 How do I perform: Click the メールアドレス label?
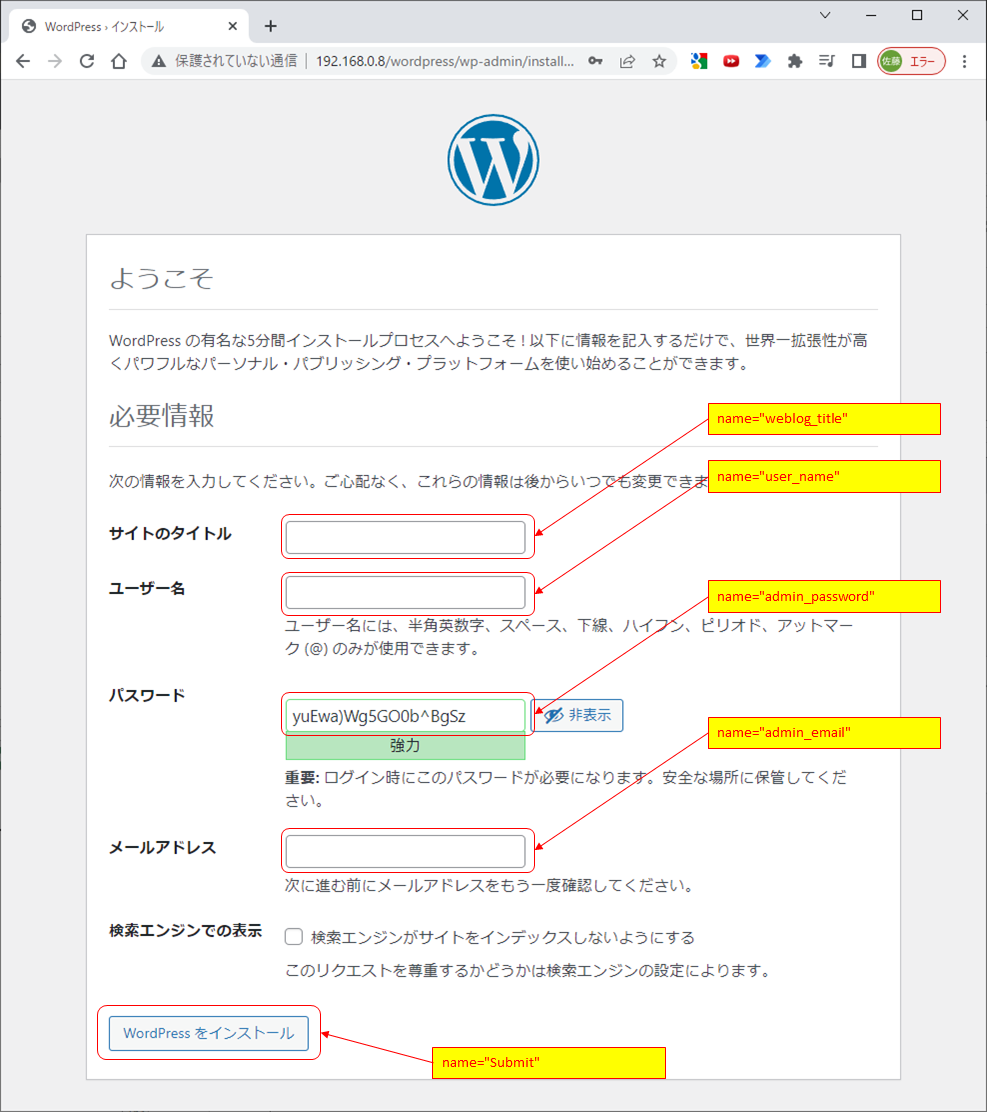pos(162,848)
